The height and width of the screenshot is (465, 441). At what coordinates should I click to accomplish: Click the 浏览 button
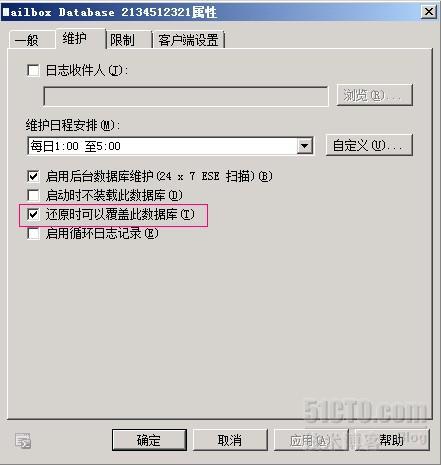(x=375, y=95)
